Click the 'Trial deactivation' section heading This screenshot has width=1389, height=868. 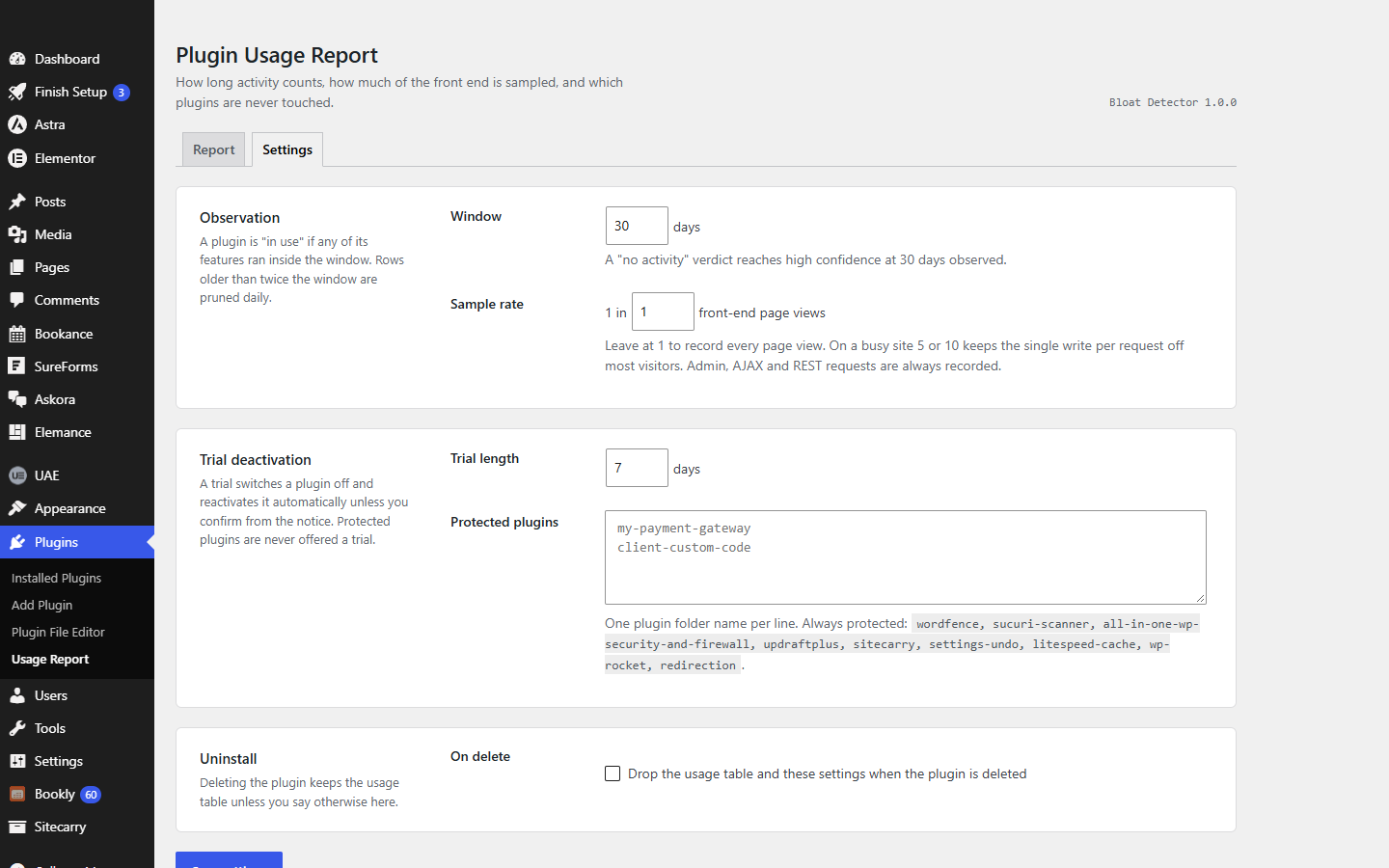(x=256, y=460)
